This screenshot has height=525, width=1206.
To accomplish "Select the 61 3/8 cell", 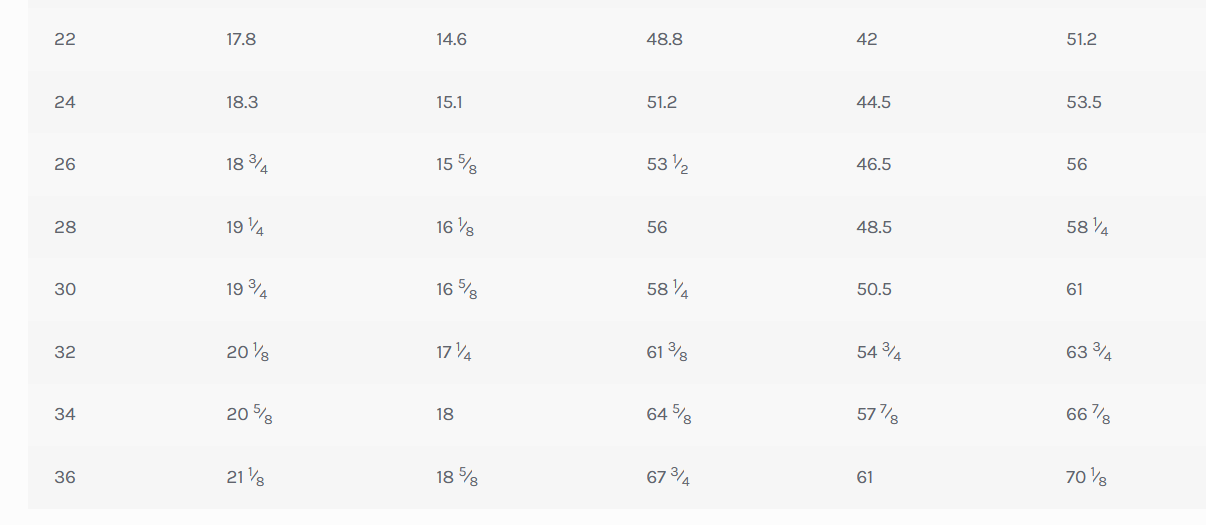I will [x=667, y=352].
